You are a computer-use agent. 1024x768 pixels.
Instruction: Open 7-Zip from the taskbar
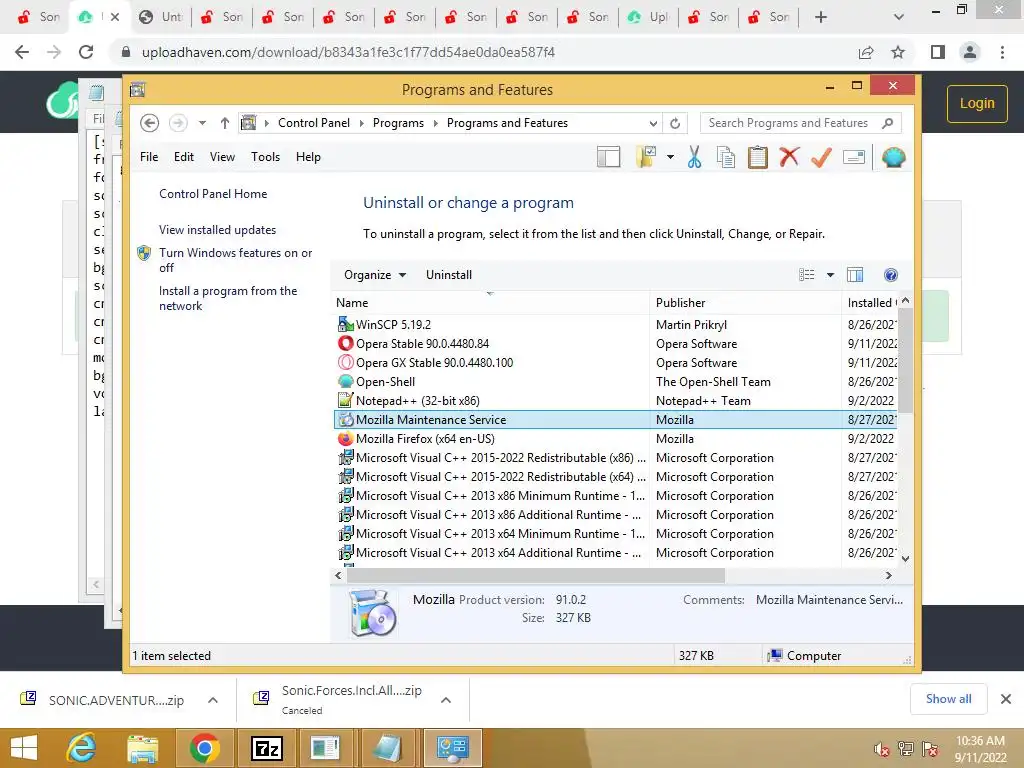(267, 748)
